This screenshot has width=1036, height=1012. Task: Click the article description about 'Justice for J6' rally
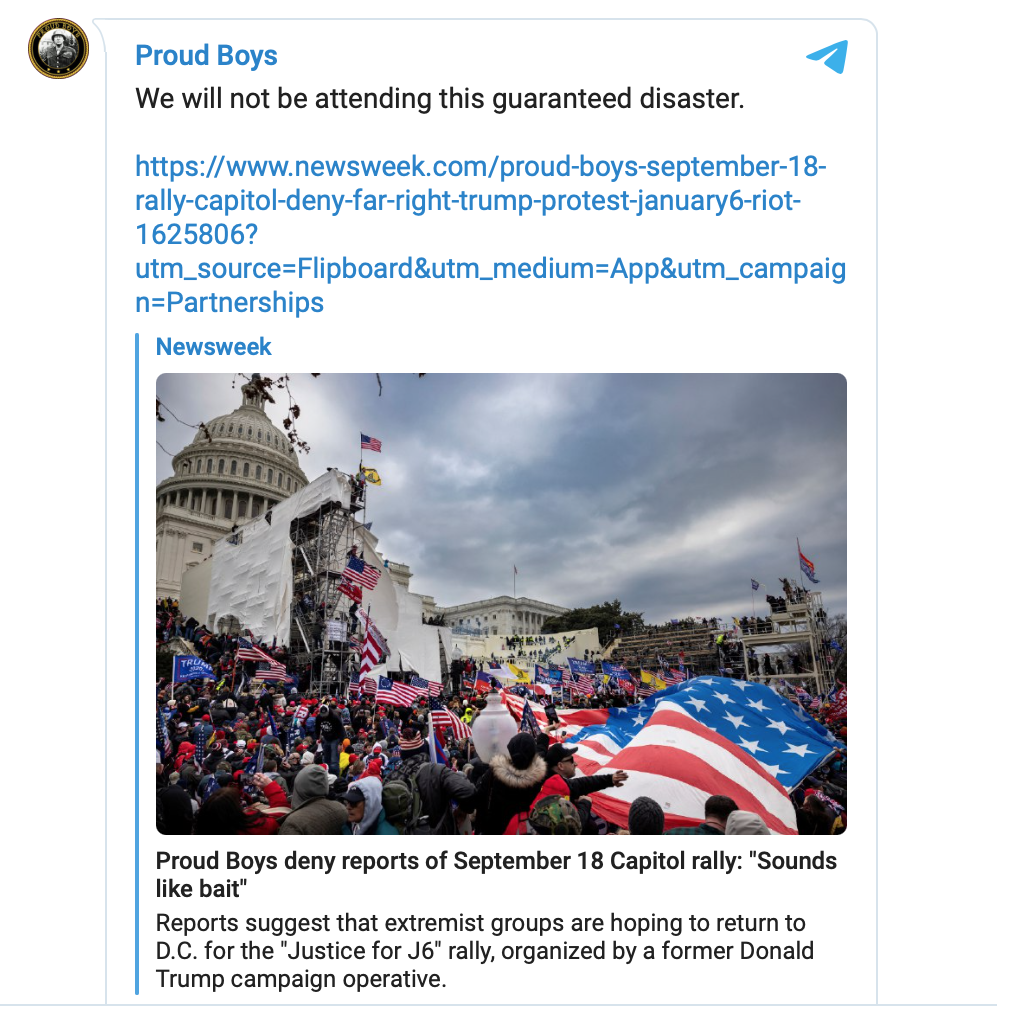(485, 951)
